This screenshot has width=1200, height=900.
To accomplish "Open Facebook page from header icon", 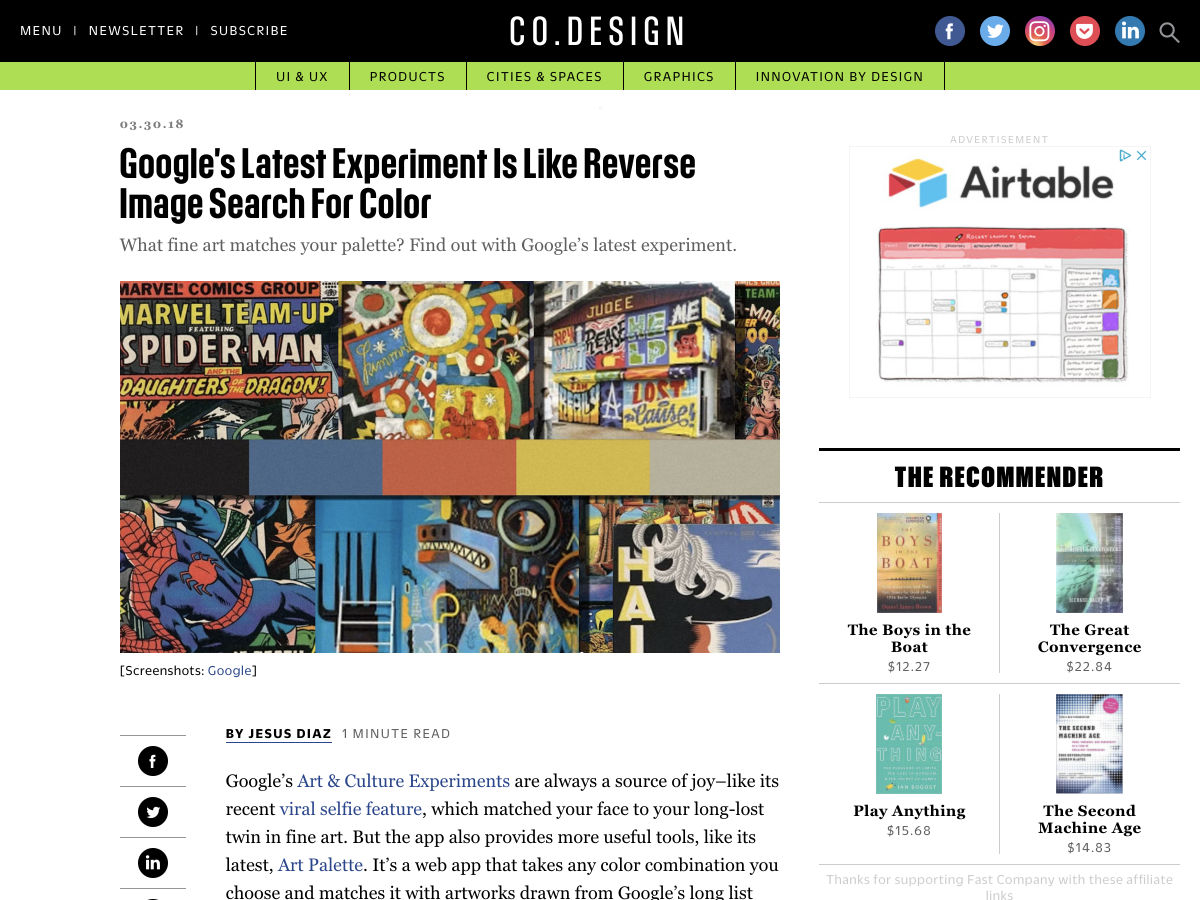I will (x=950, y=31).
